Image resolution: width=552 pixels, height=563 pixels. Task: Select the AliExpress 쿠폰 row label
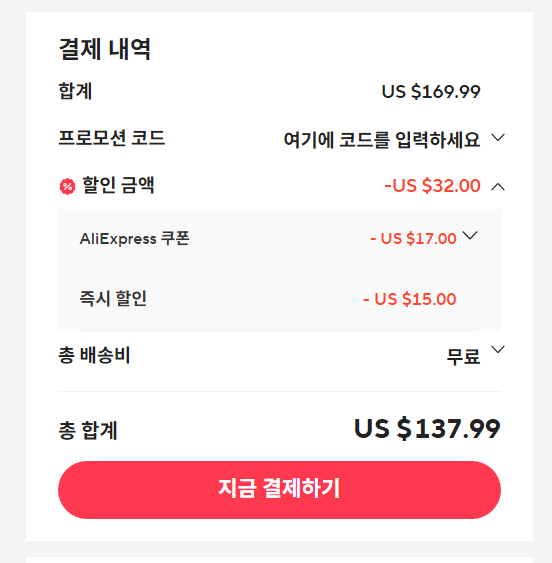134,238
